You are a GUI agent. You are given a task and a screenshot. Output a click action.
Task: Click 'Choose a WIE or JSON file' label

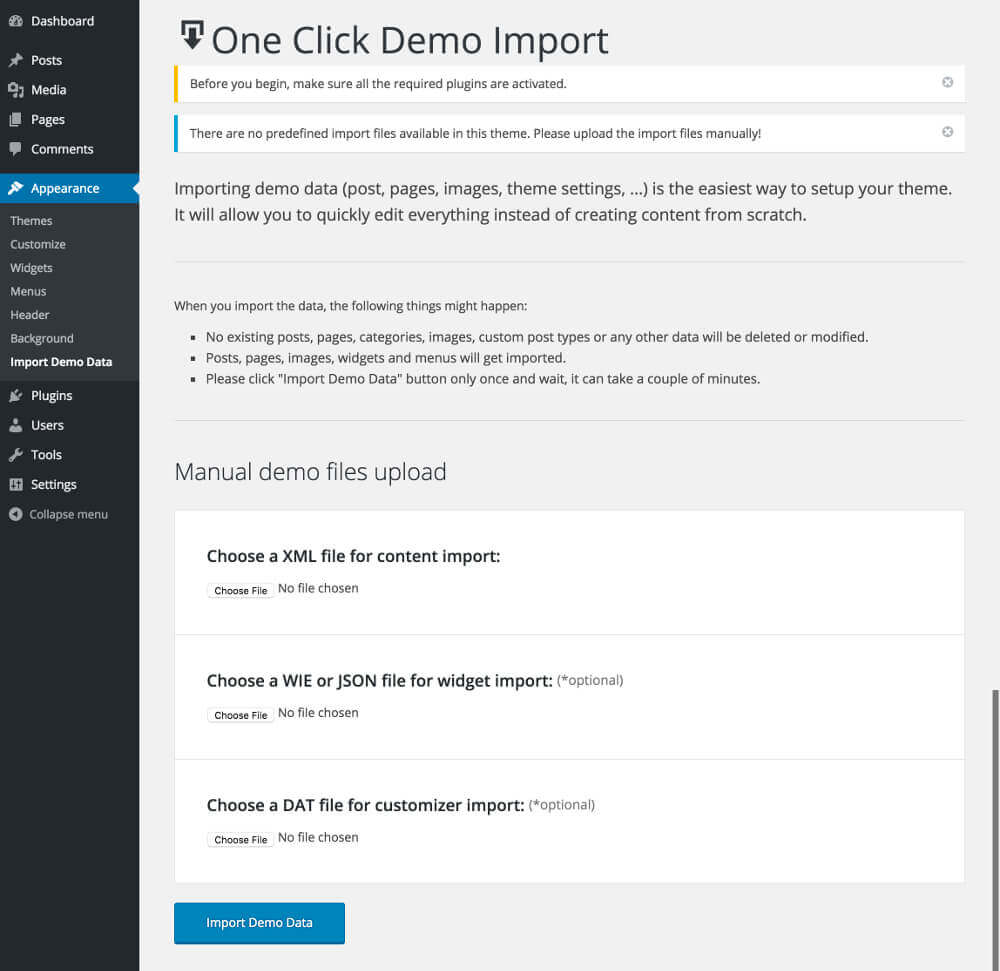(x=379, y=681)
